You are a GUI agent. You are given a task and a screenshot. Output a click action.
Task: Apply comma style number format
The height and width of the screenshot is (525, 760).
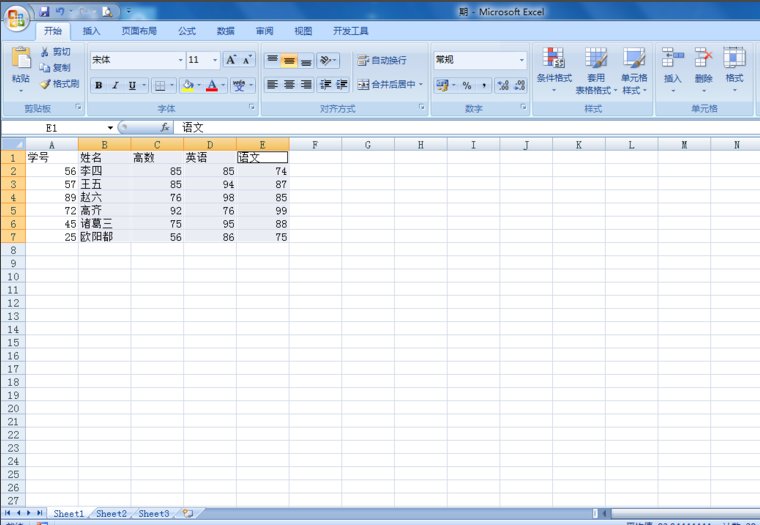484,86
